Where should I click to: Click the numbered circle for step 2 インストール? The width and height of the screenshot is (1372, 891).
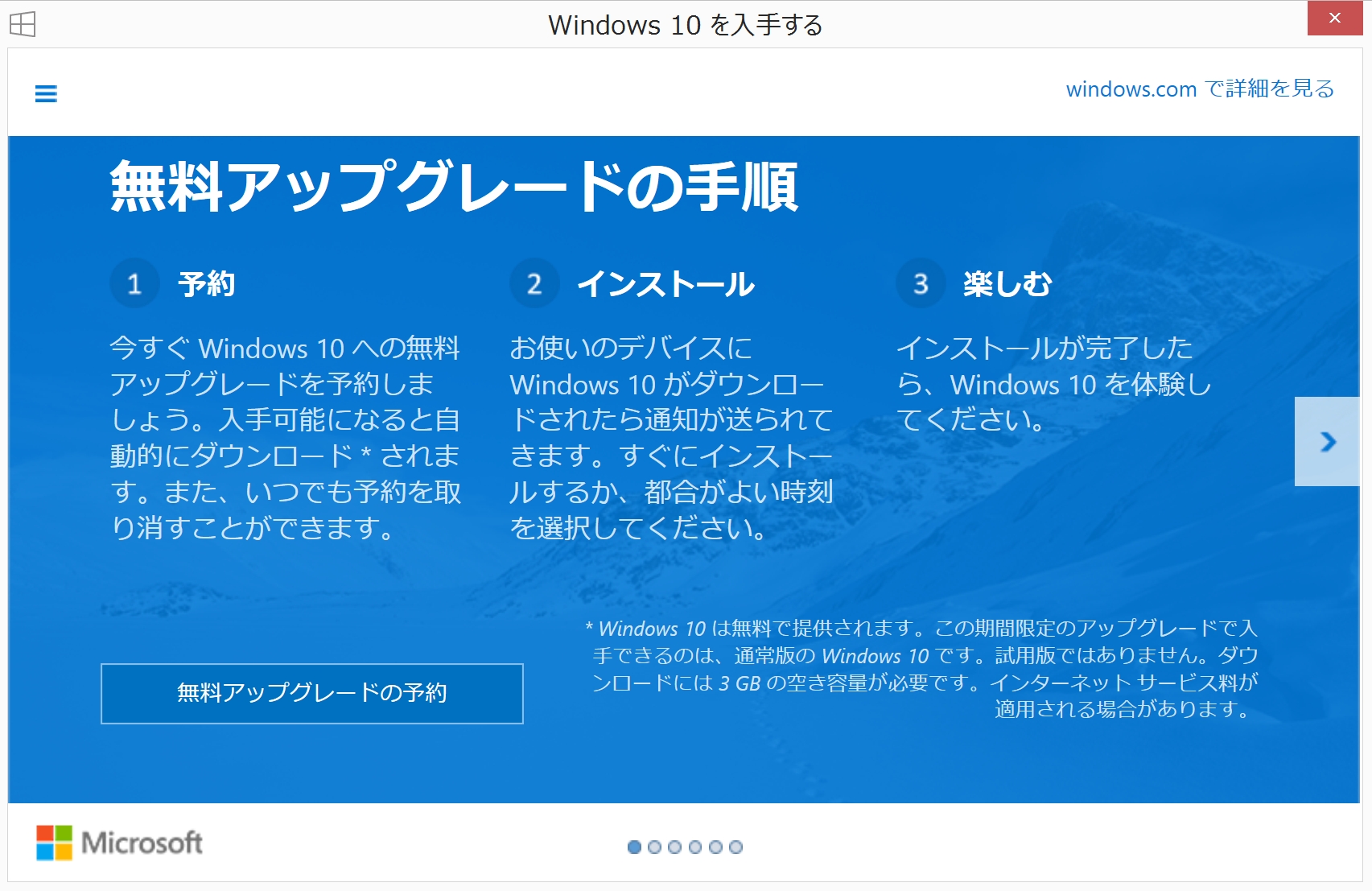pos(534,283)
